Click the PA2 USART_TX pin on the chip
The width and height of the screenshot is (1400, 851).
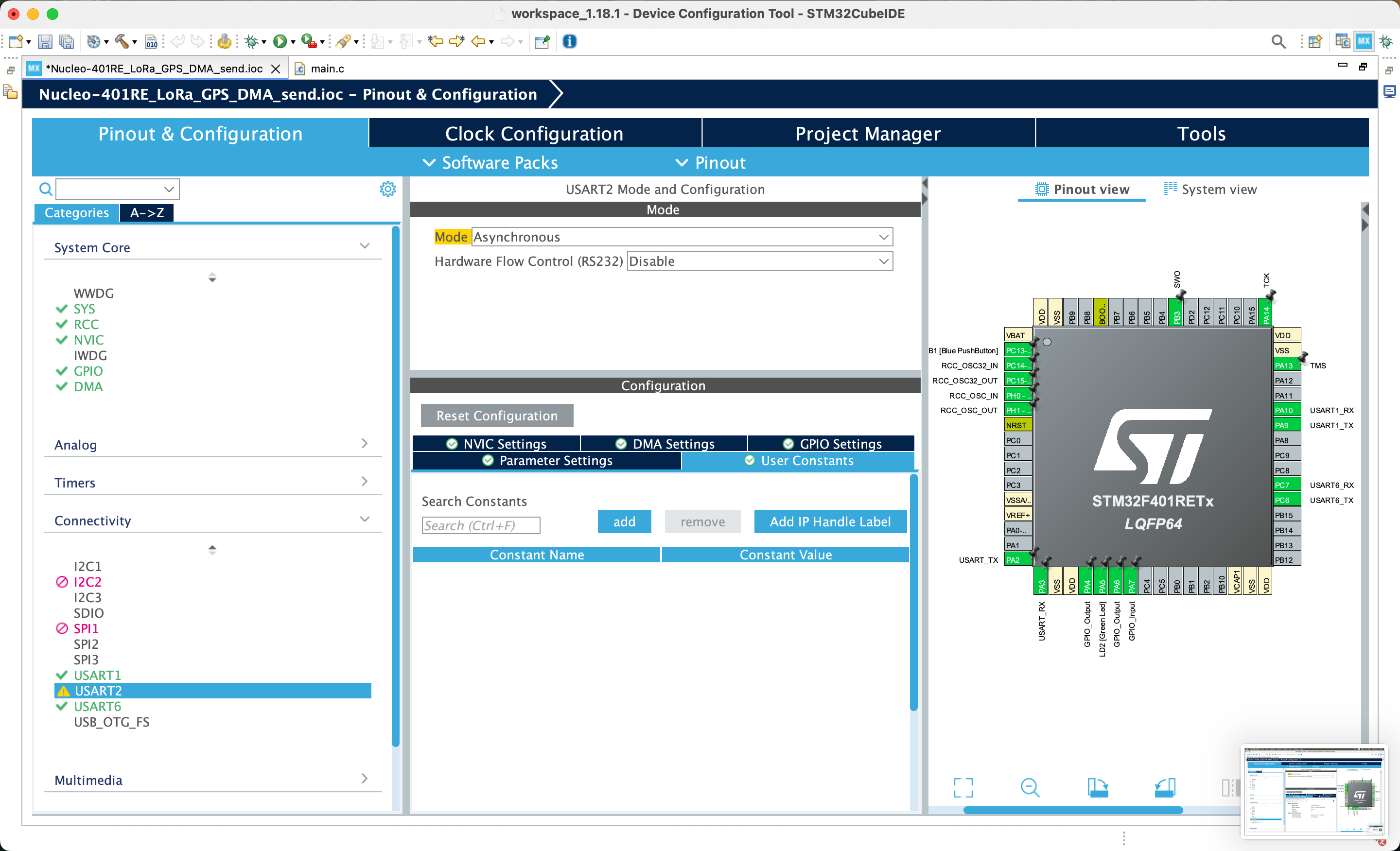[1018, 560]
